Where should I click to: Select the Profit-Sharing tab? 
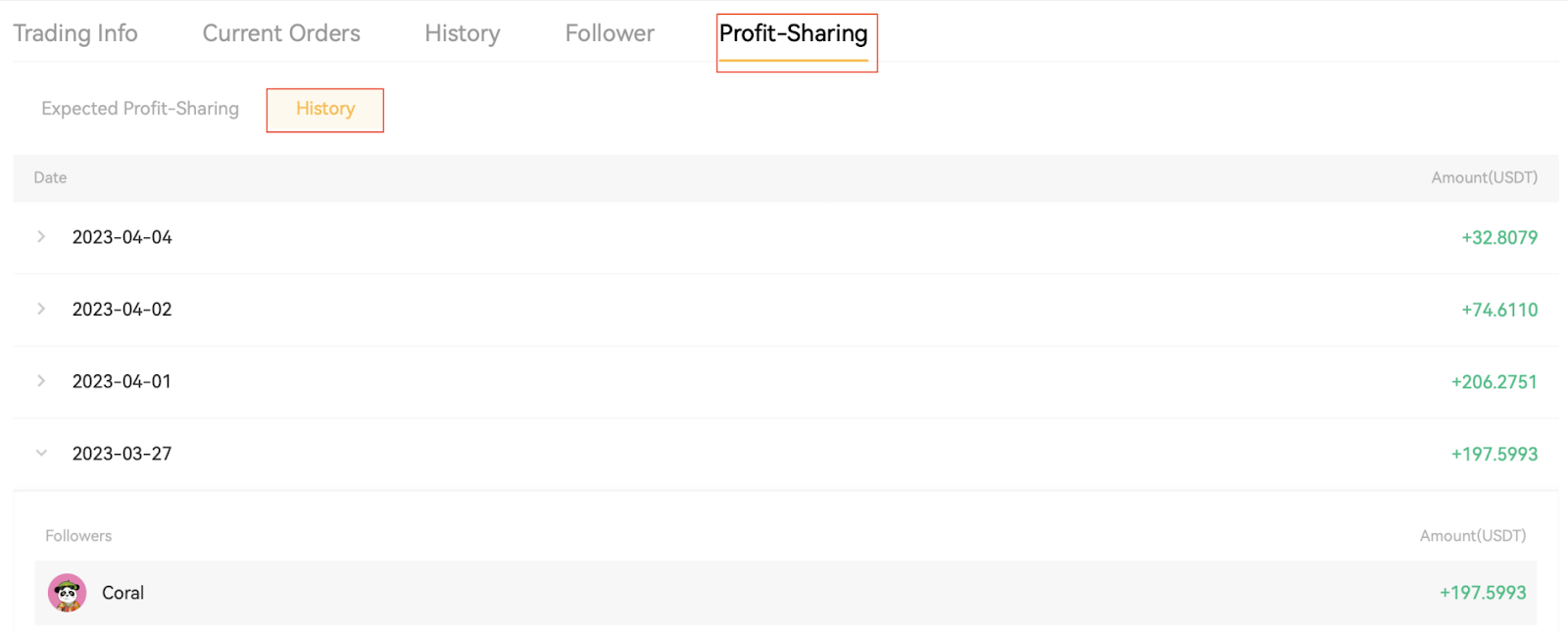pyautogui.click(x=794, y=34)
